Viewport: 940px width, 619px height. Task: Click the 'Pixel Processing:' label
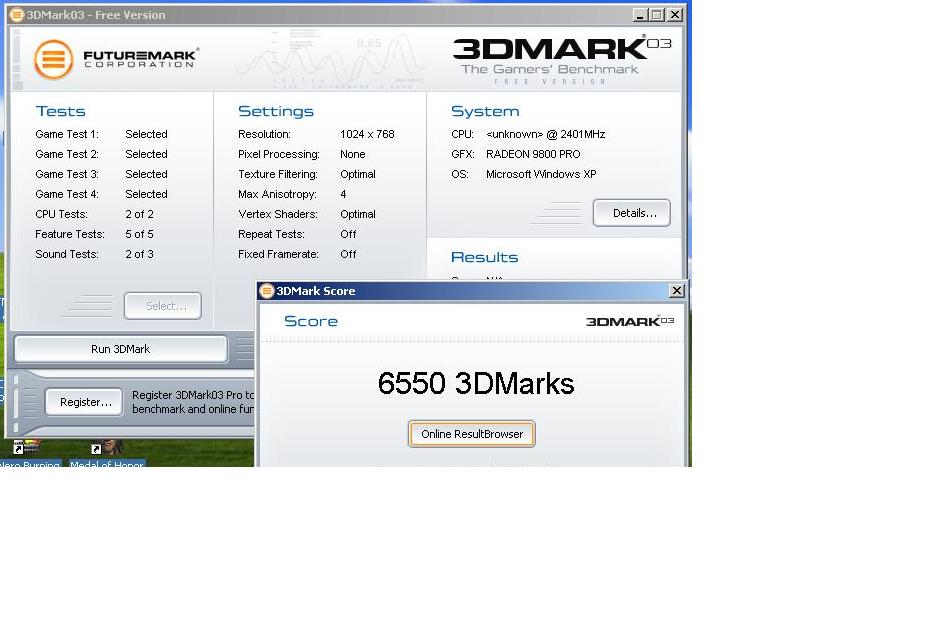(x=279, y=154)
